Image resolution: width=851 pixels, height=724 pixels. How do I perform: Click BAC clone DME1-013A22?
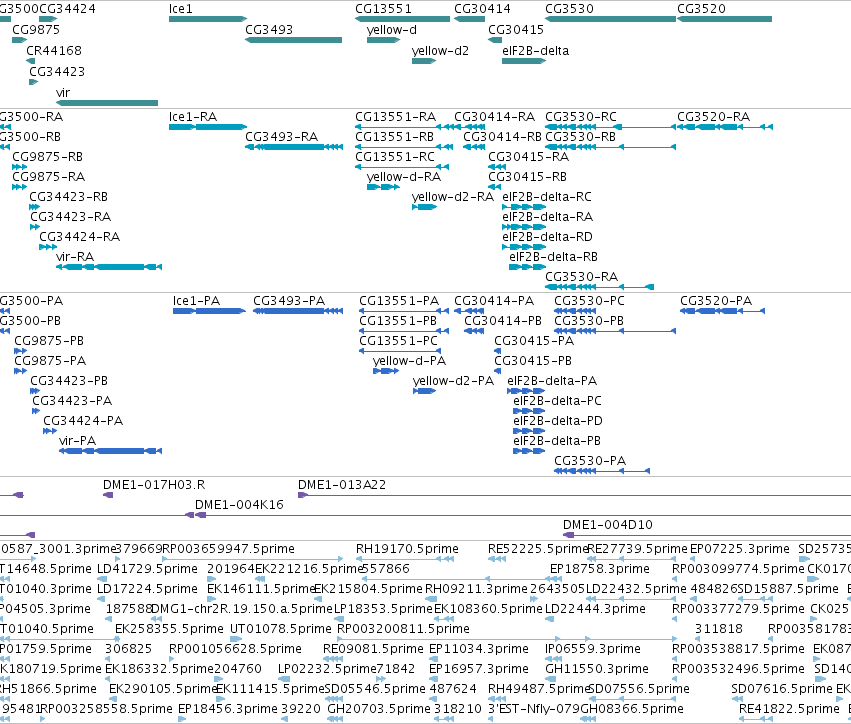pyautogui.click(x=342, y=485)
